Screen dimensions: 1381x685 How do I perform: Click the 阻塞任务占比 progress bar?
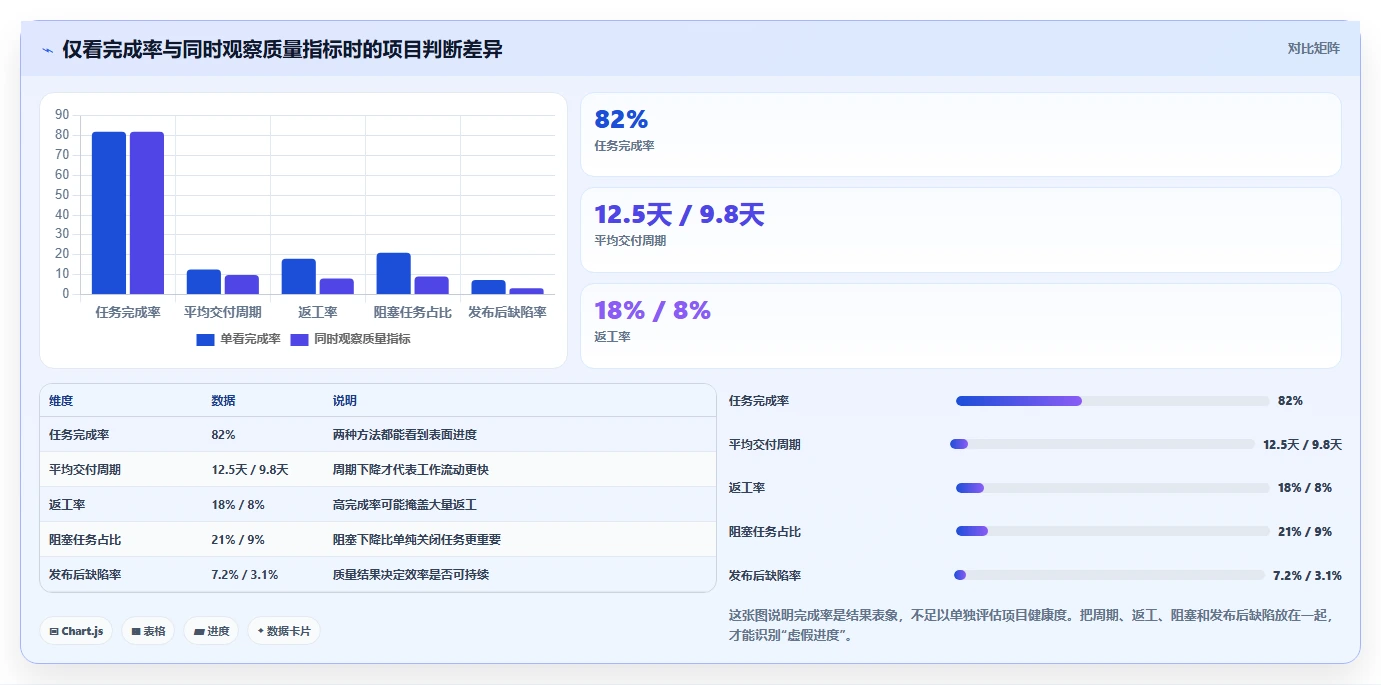pos(1113,532)
